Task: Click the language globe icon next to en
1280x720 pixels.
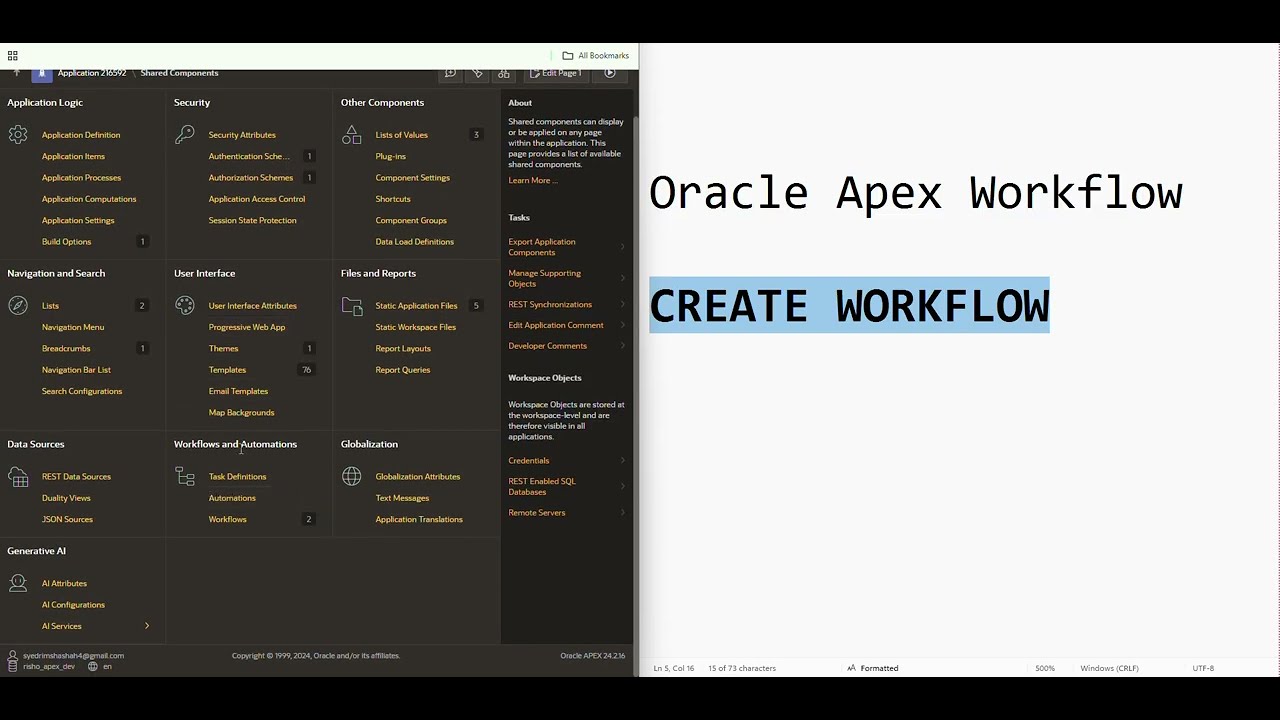Action: coord(93,666)
